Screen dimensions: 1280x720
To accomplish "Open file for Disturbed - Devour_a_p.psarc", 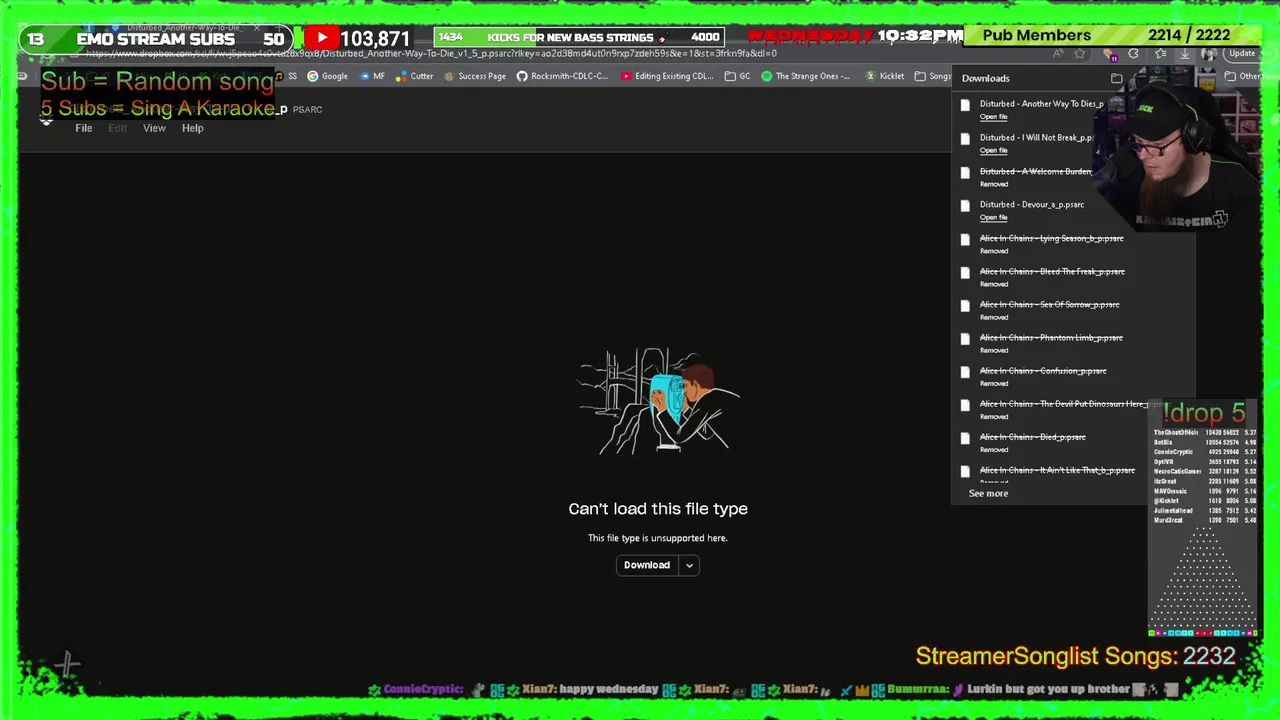I will pyautogui.click(x=993, y=217).
